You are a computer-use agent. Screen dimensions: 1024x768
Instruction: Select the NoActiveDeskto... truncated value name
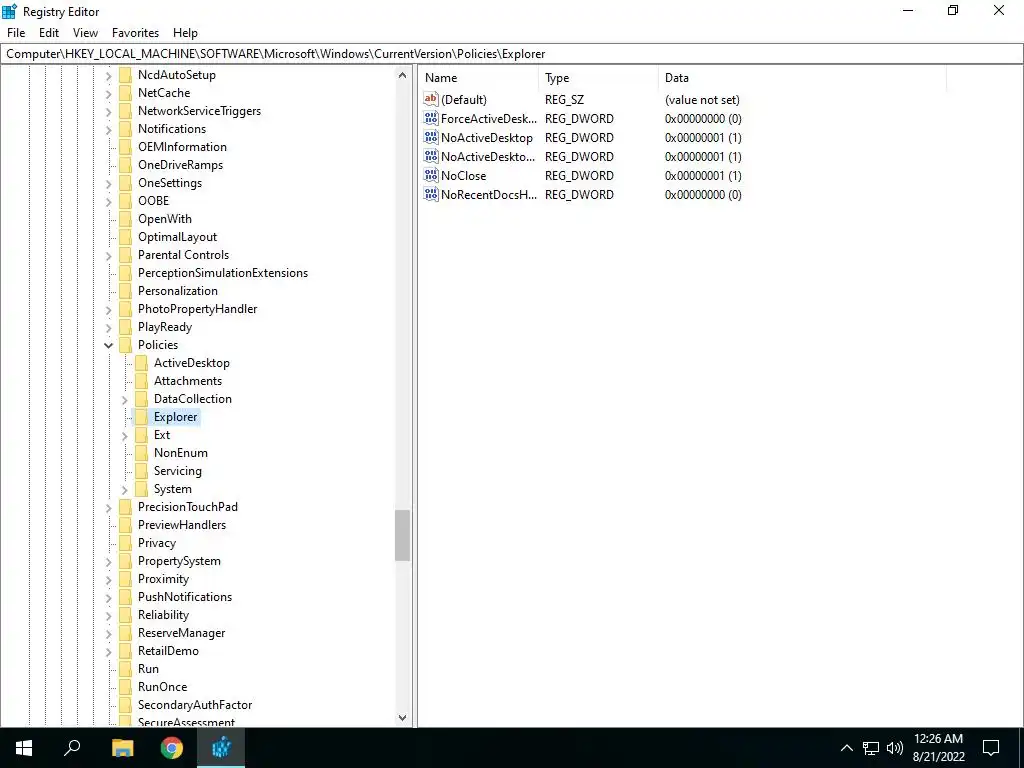pyautogui.click(x=488, y=157)
